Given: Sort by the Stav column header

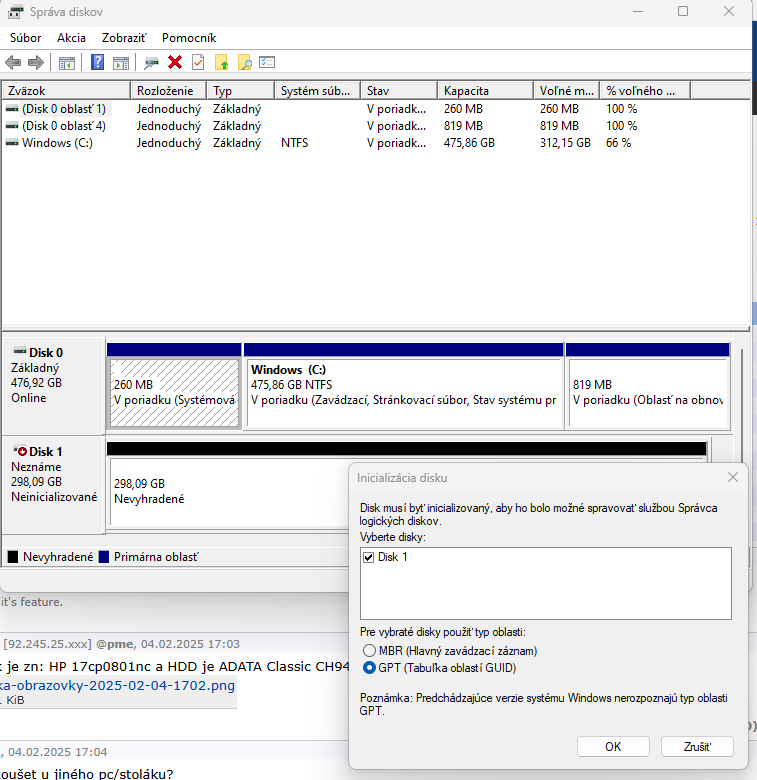Looking at the screenshot, I should point(399,91).
